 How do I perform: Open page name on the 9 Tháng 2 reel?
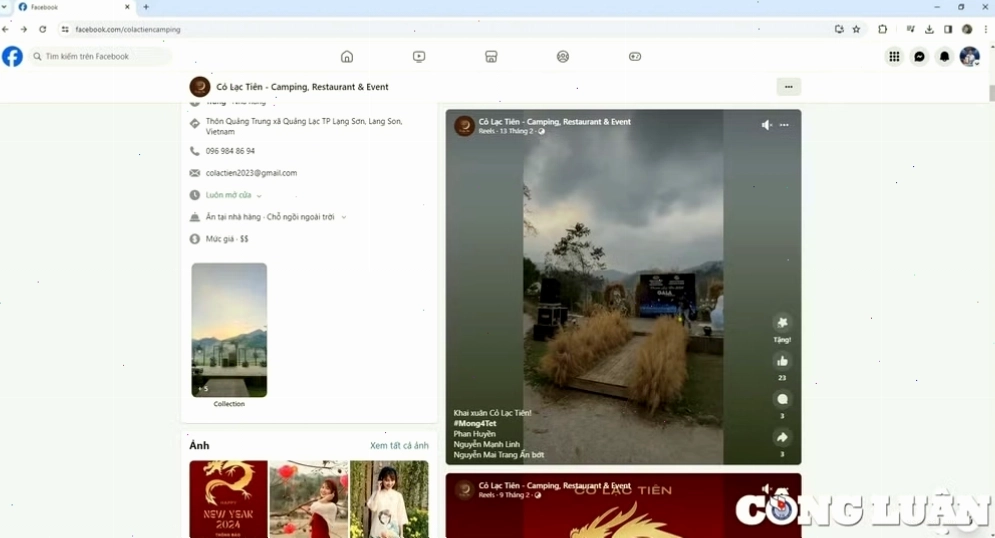coord(555,485)
